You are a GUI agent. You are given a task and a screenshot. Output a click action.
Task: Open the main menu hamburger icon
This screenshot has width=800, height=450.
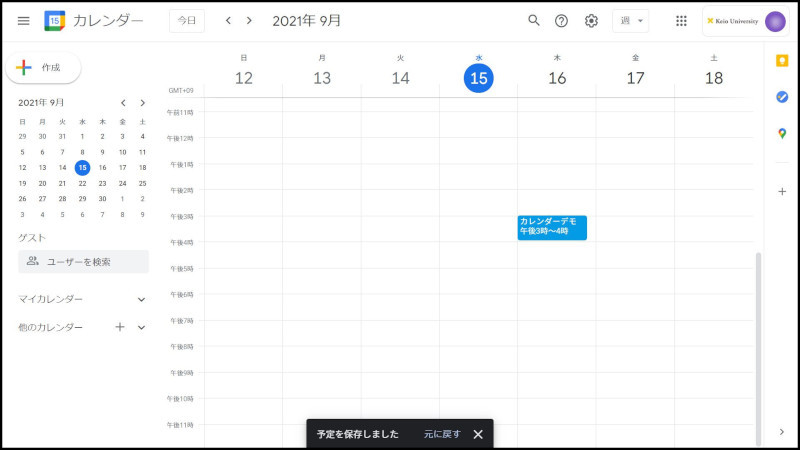coord(23,21)
